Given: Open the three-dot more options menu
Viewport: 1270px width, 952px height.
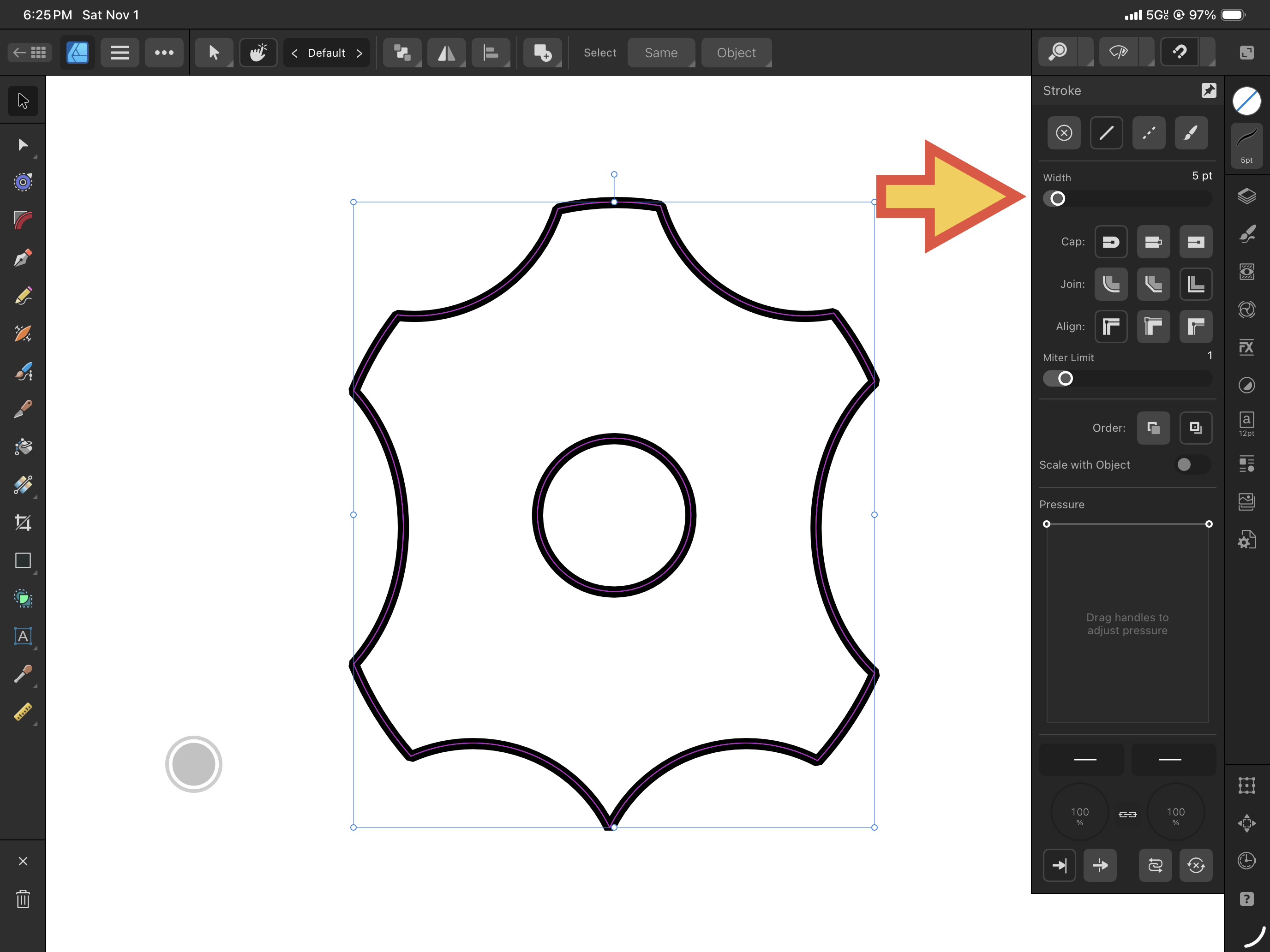Looking at the screenshot, I should click(x=164, y=53).
